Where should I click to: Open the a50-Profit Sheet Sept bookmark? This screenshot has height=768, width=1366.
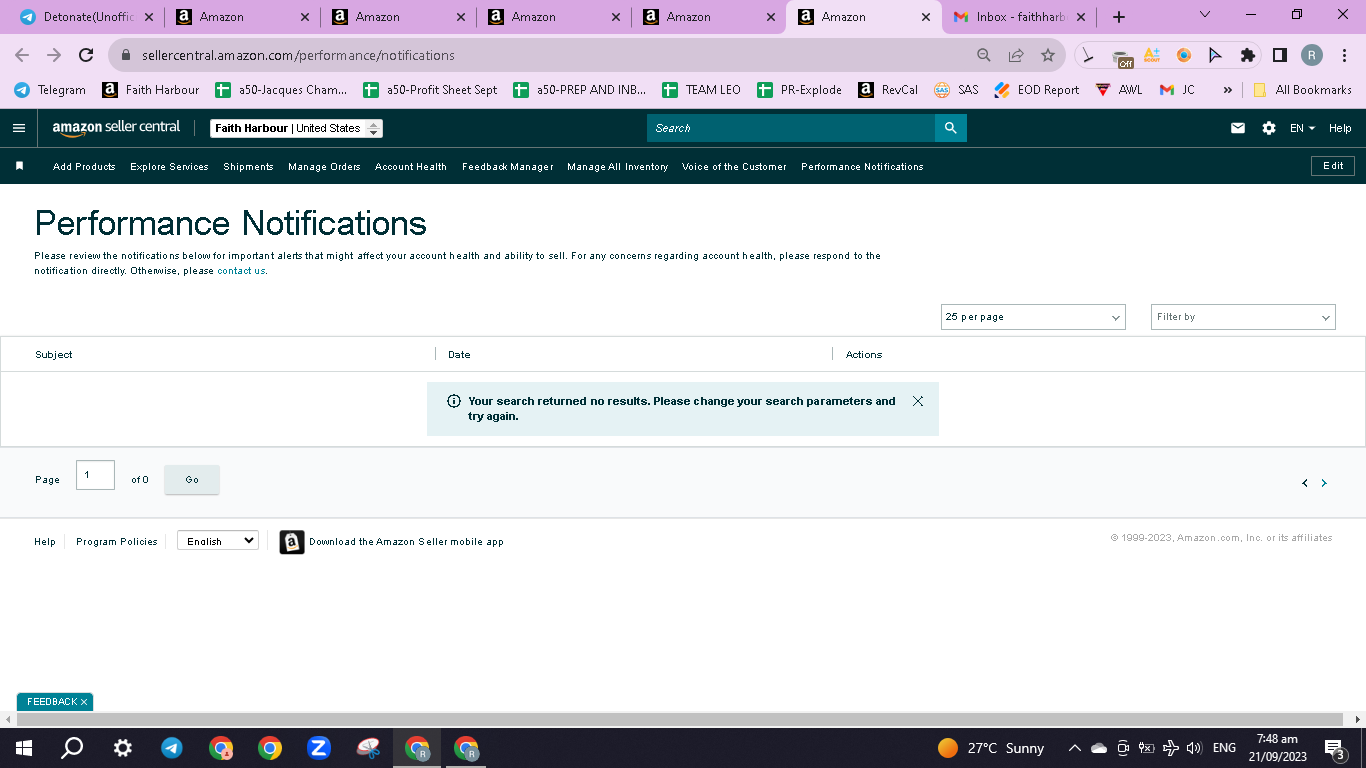pos(430,90)
